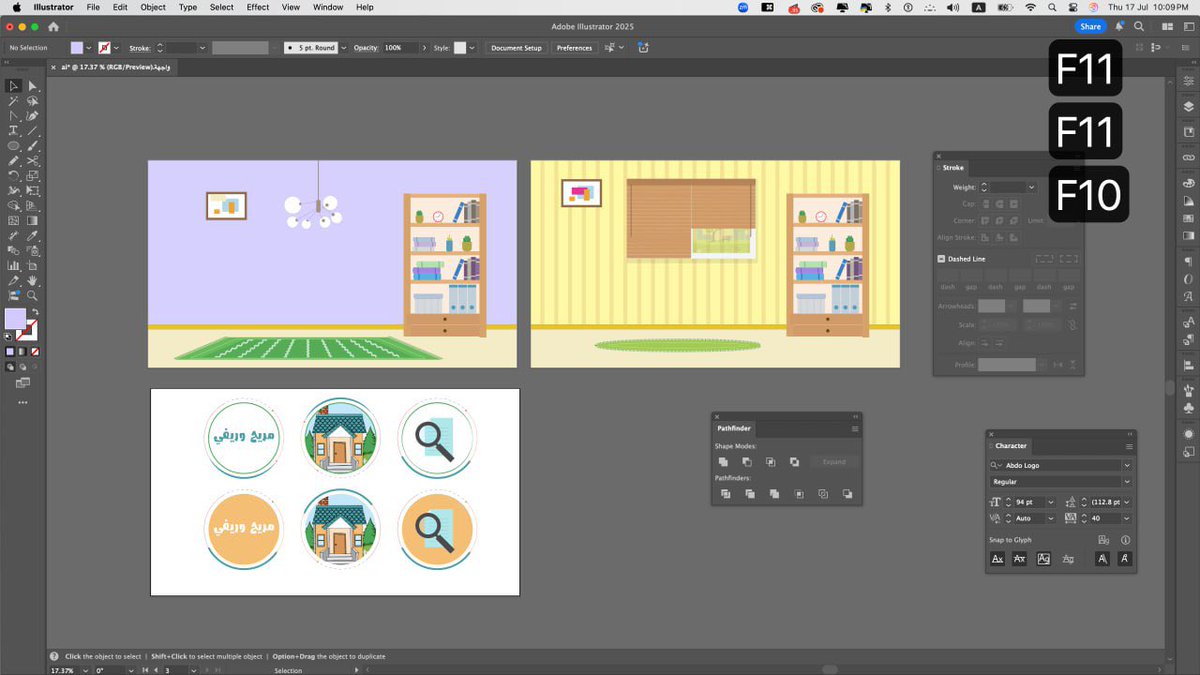The image size is (1200, 675).
Task: Switch to Gradient fill mode in toolbar
Action: 21,352
